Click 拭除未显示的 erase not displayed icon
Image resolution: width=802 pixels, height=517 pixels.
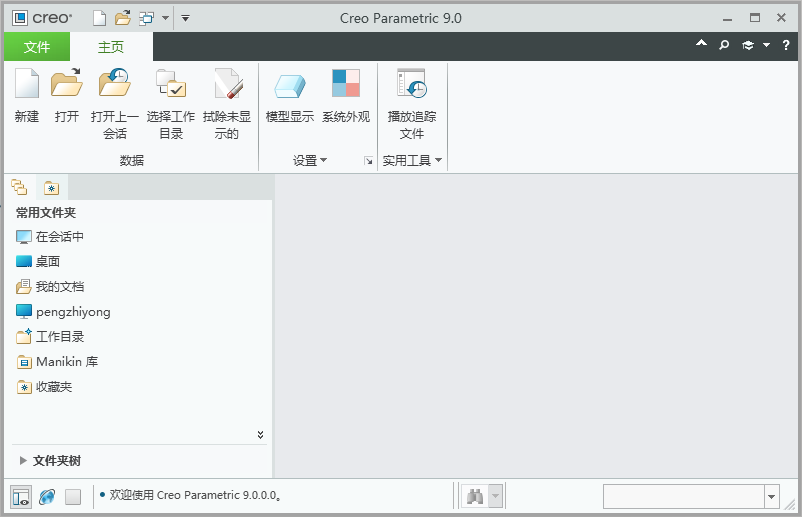point(227,104)
